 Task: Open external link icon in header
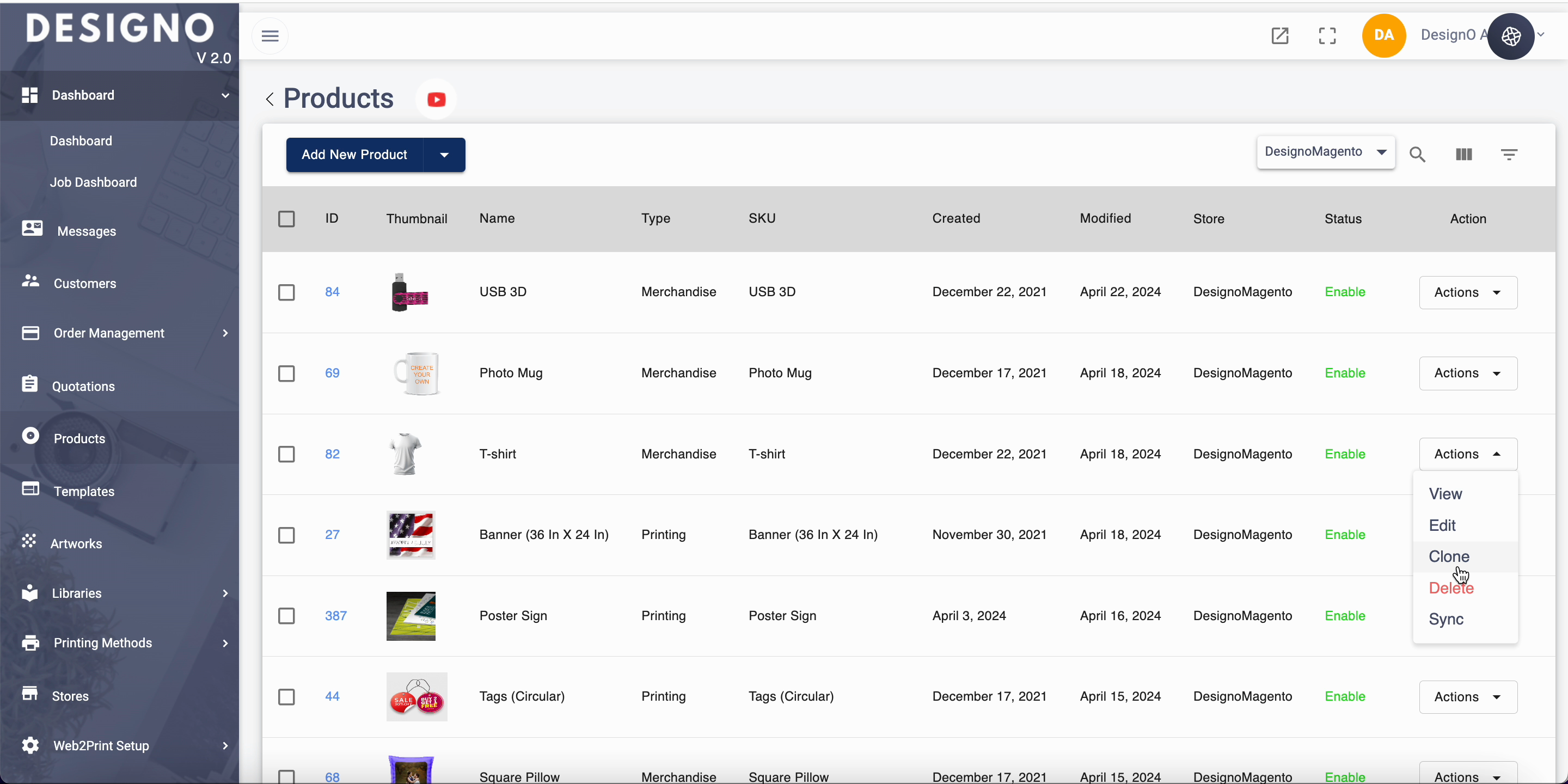[1279, 36]
